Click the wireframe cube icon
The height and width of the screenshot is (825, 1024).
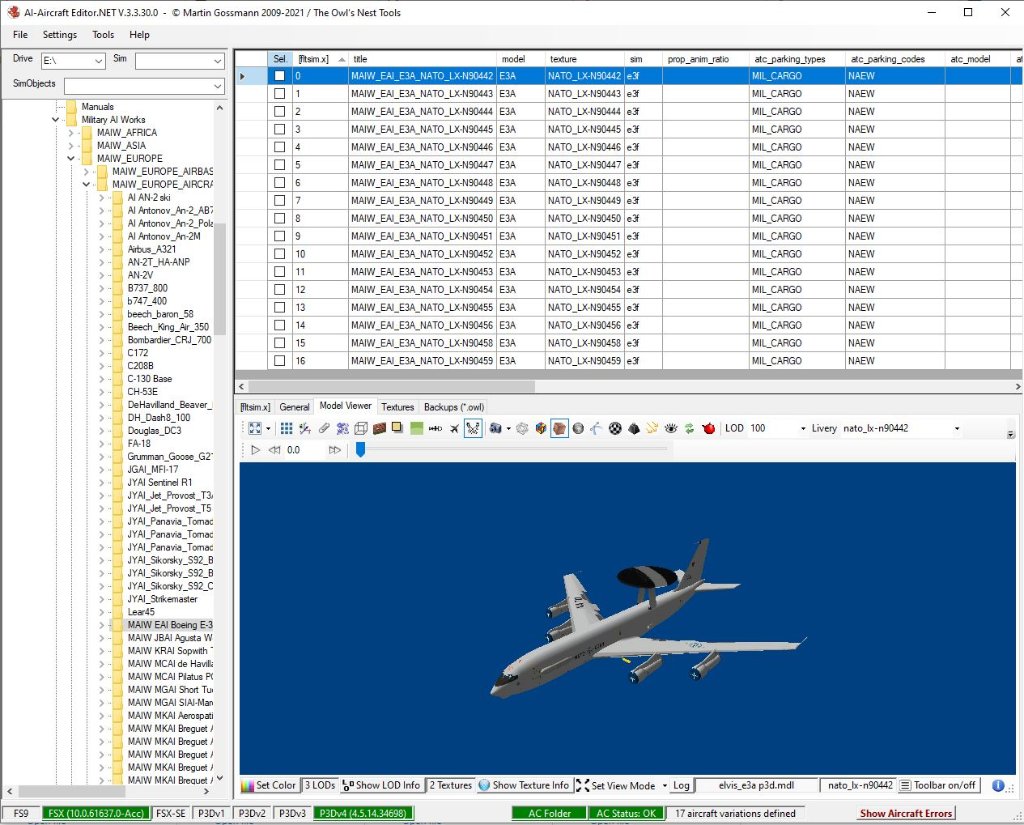point(361,428)
